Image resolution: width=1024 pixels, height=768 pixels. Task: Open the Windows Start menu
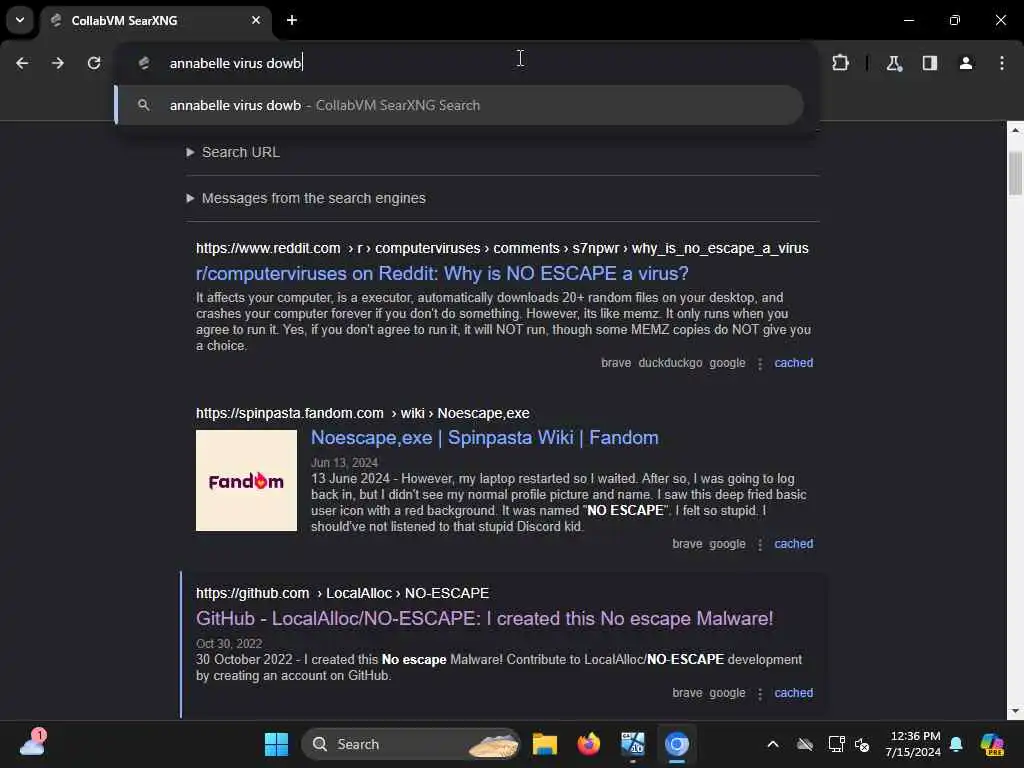tap(276, 744)
